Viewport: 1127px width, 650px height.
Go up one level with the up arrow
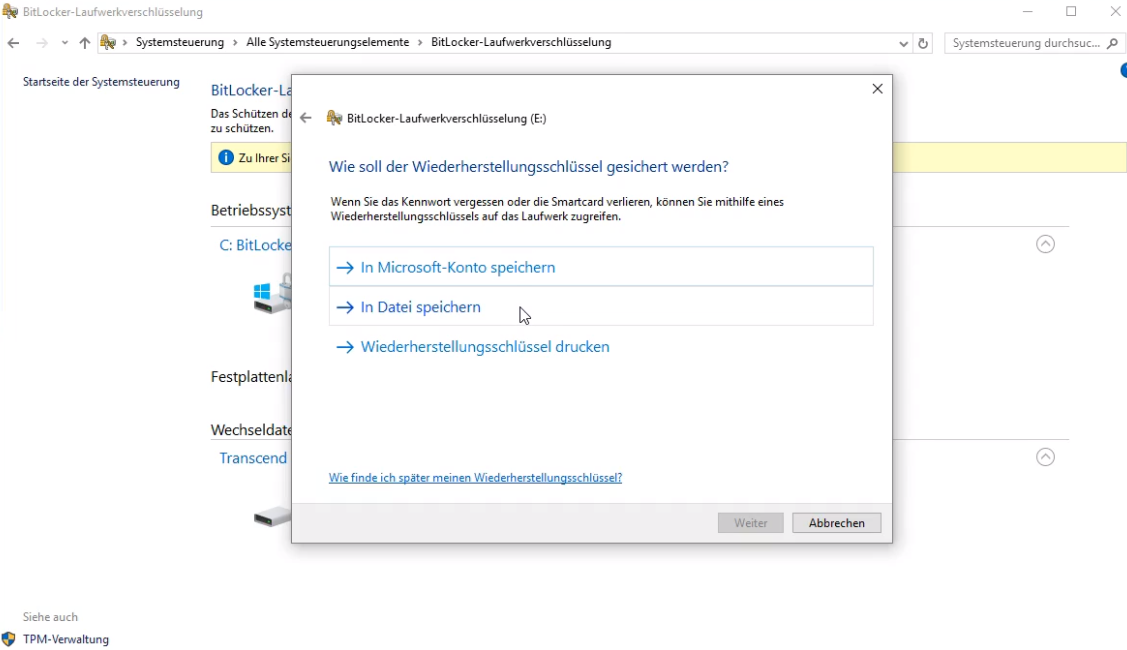85,43
